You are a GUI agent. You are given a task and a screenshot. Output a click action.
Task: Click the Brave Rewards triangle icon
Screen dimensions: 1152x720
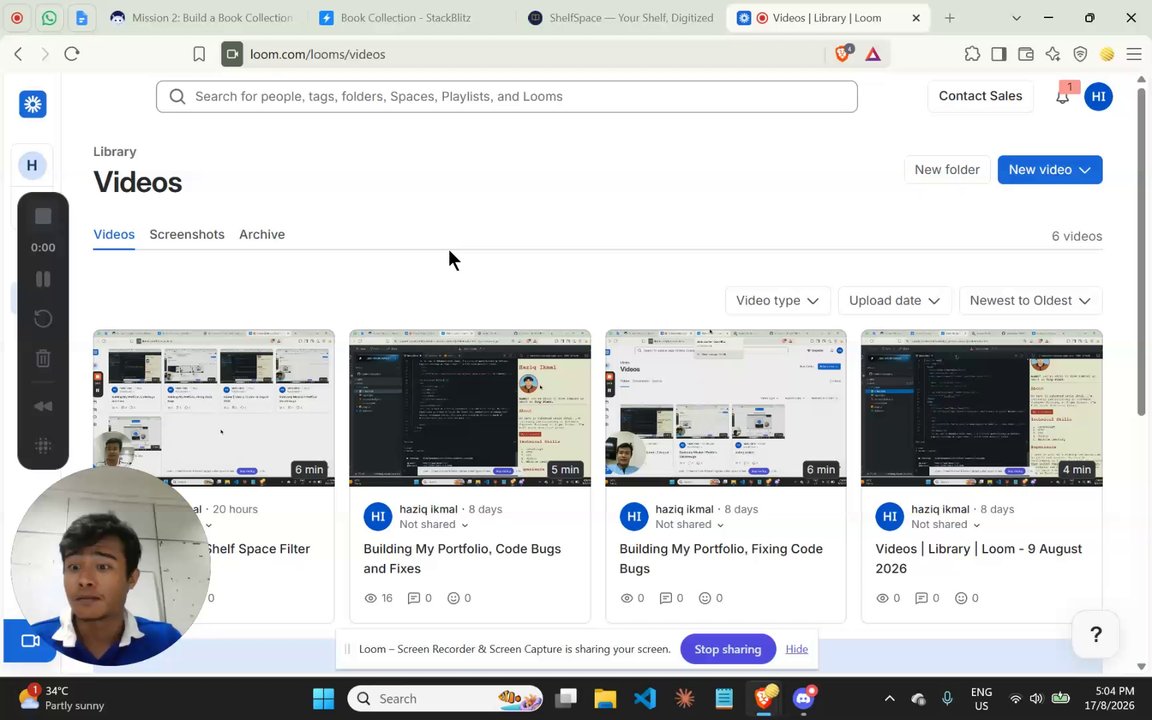point(873,54)
